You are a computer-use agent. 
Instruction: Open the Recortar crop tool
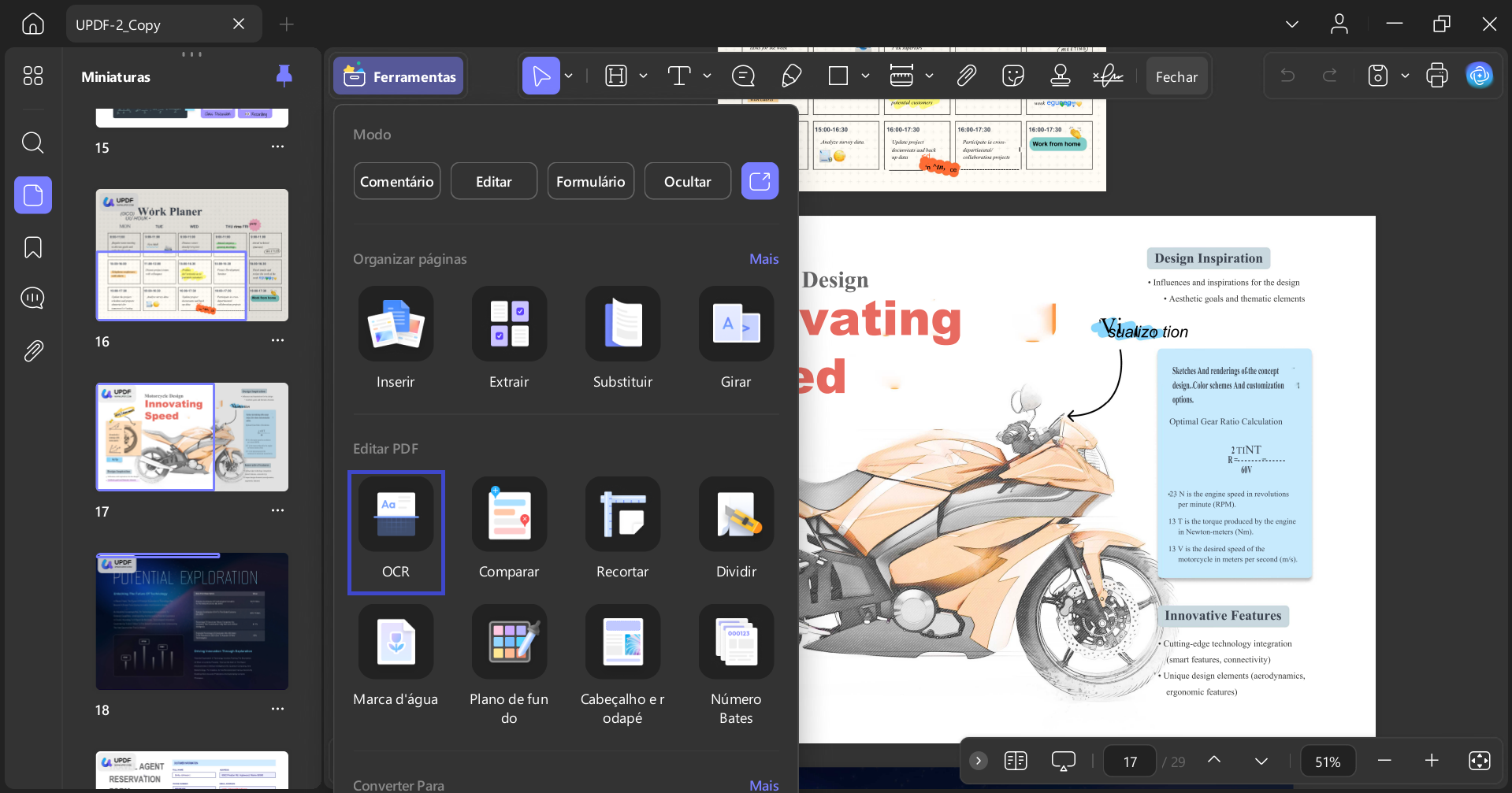[622, 514]
